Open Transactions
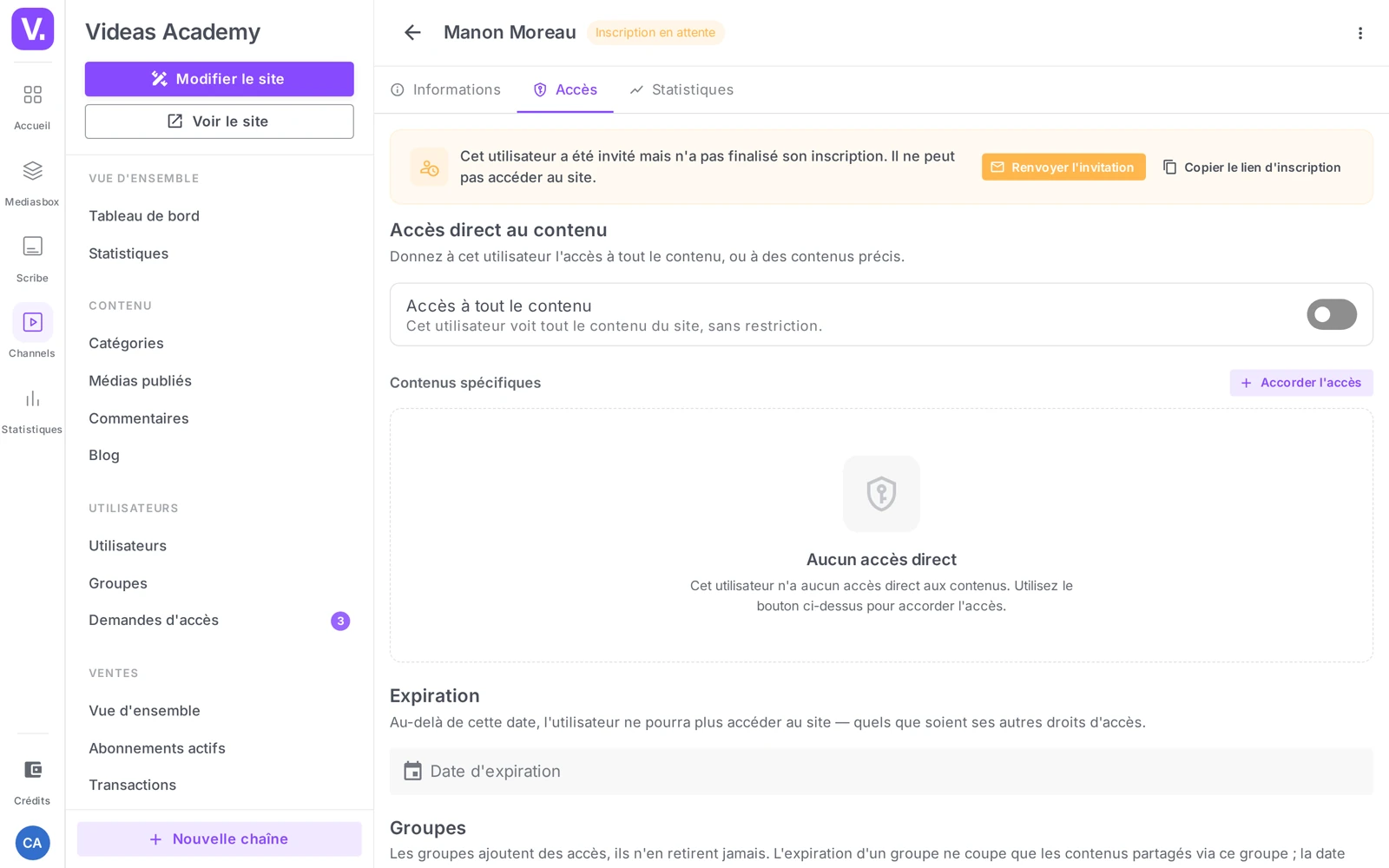Screen dimensions: 1389x868 tap(132, 786)
